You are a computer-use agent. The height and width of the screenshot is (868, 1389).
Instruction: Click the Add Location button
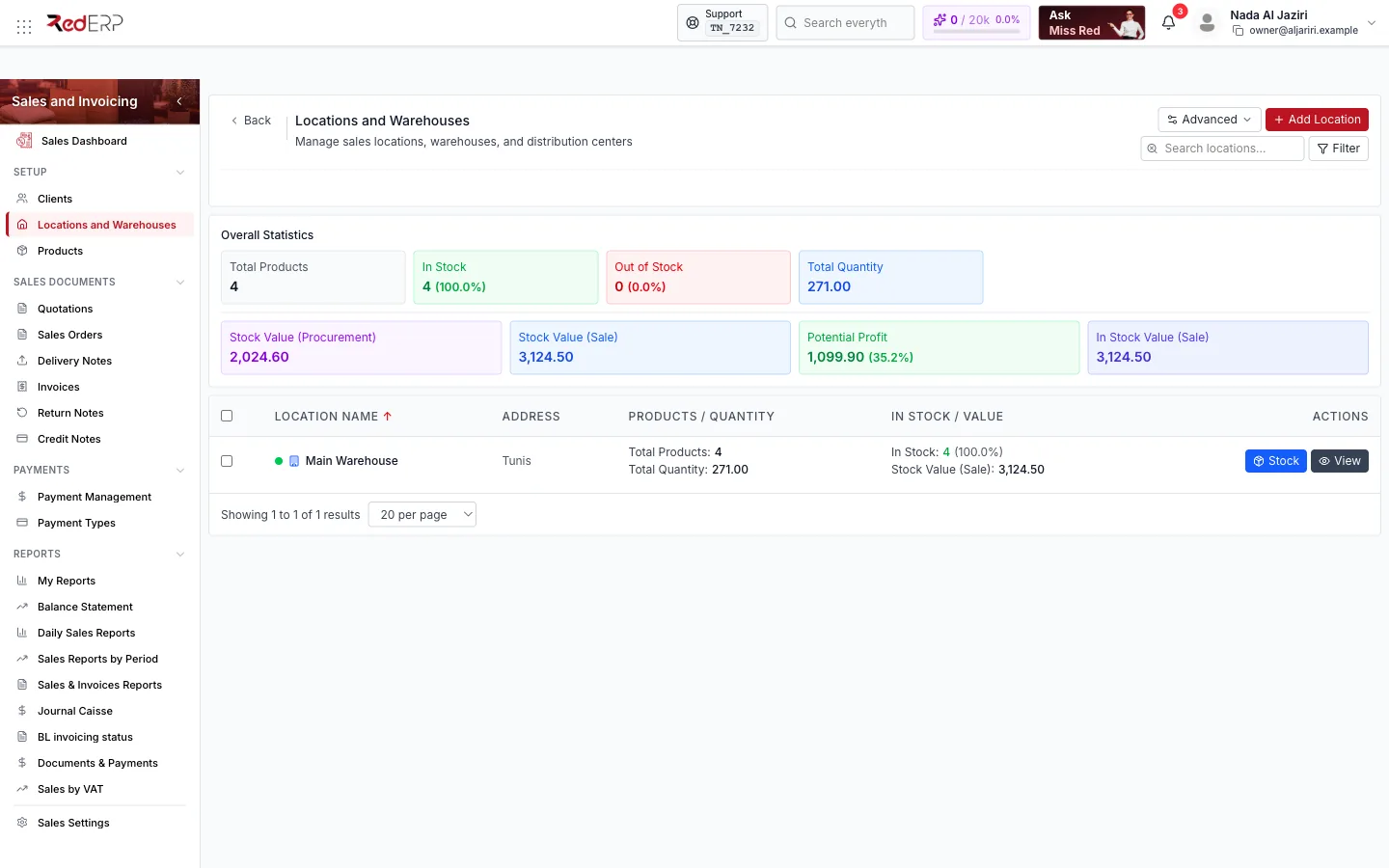(1317, 120)
